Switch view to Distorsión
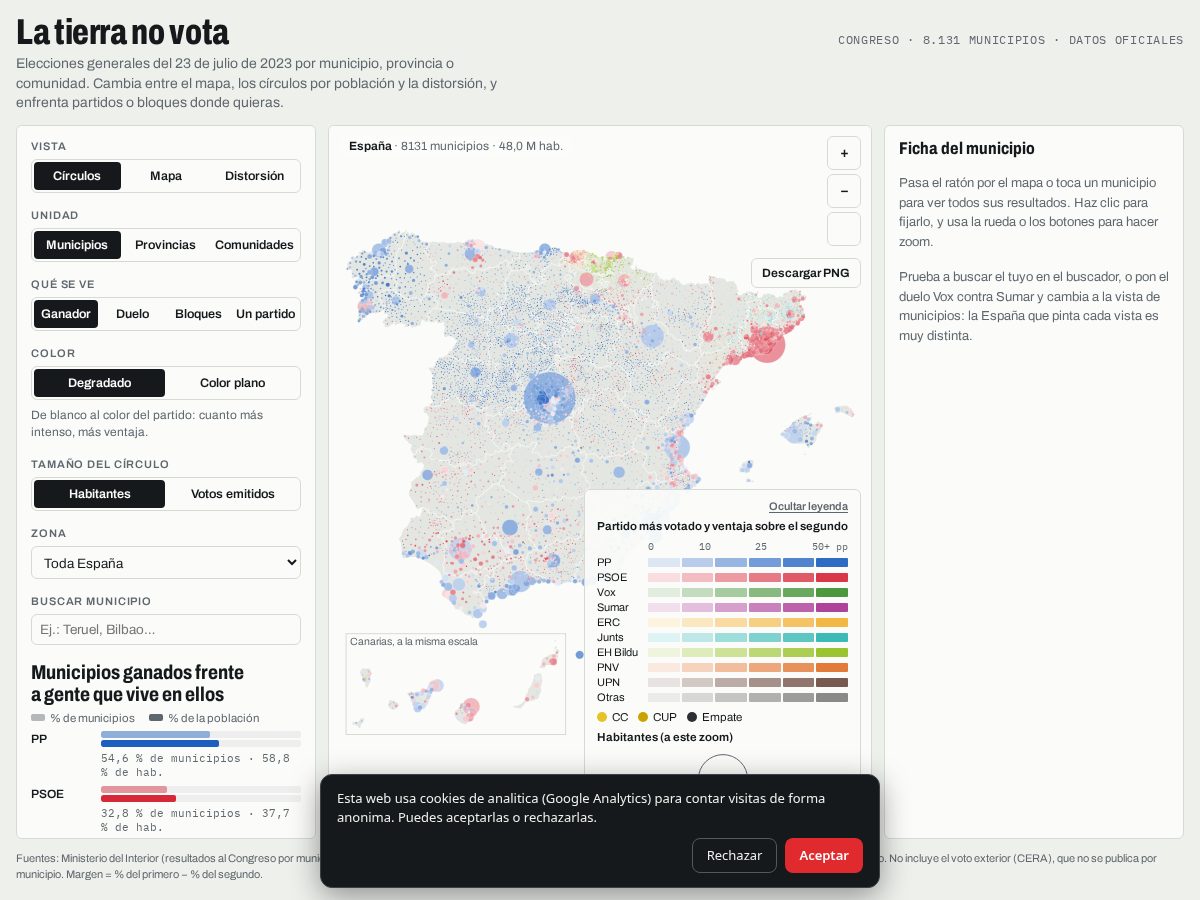The width and height of the screenshot is (1200, 900). pyautogui.click(x=254, y=176)
